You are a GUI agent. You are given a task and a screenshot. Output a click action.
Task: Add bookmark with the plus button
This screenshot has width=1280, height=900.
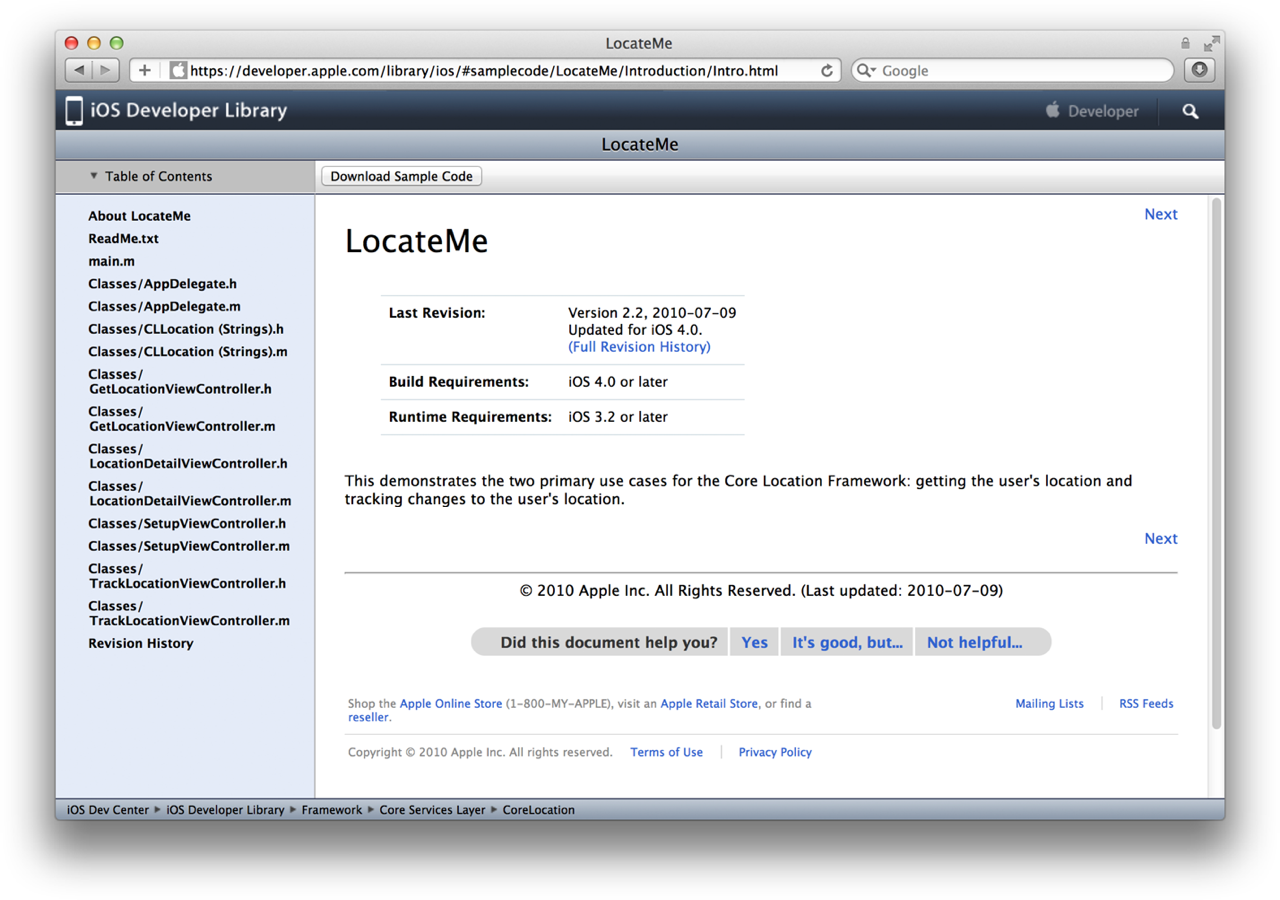(x=145, y=70)
